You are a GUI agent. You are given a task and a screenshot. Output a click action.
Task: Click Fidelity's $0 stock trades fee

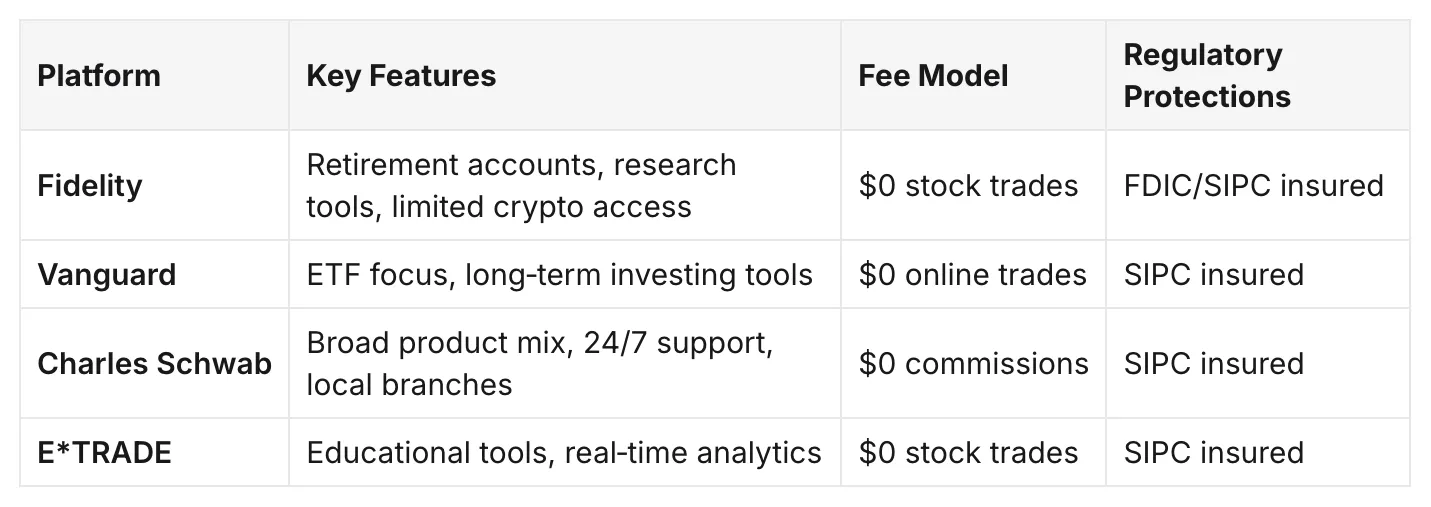click(968, 186)
